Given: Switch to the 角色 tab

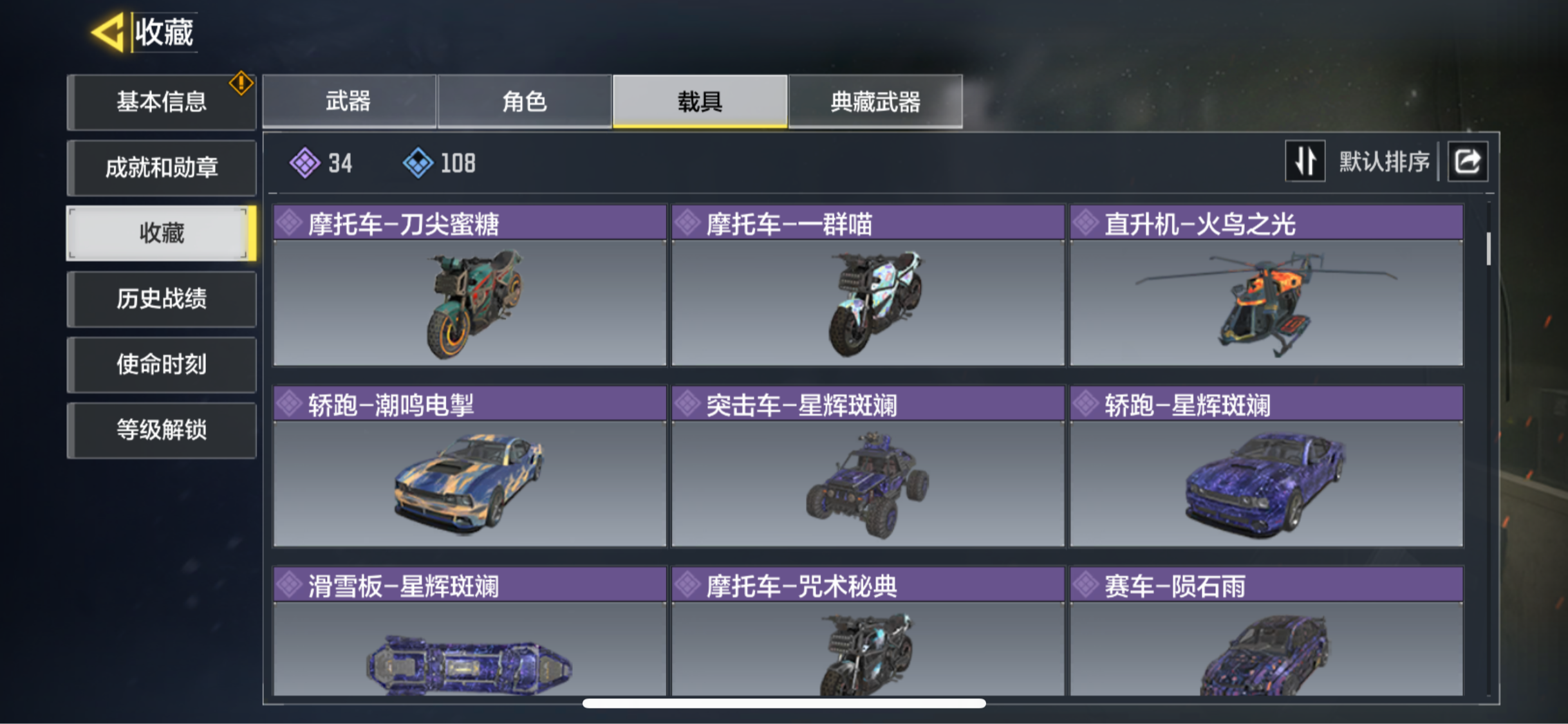Looking at the screenshot, I should pos(525,101).
